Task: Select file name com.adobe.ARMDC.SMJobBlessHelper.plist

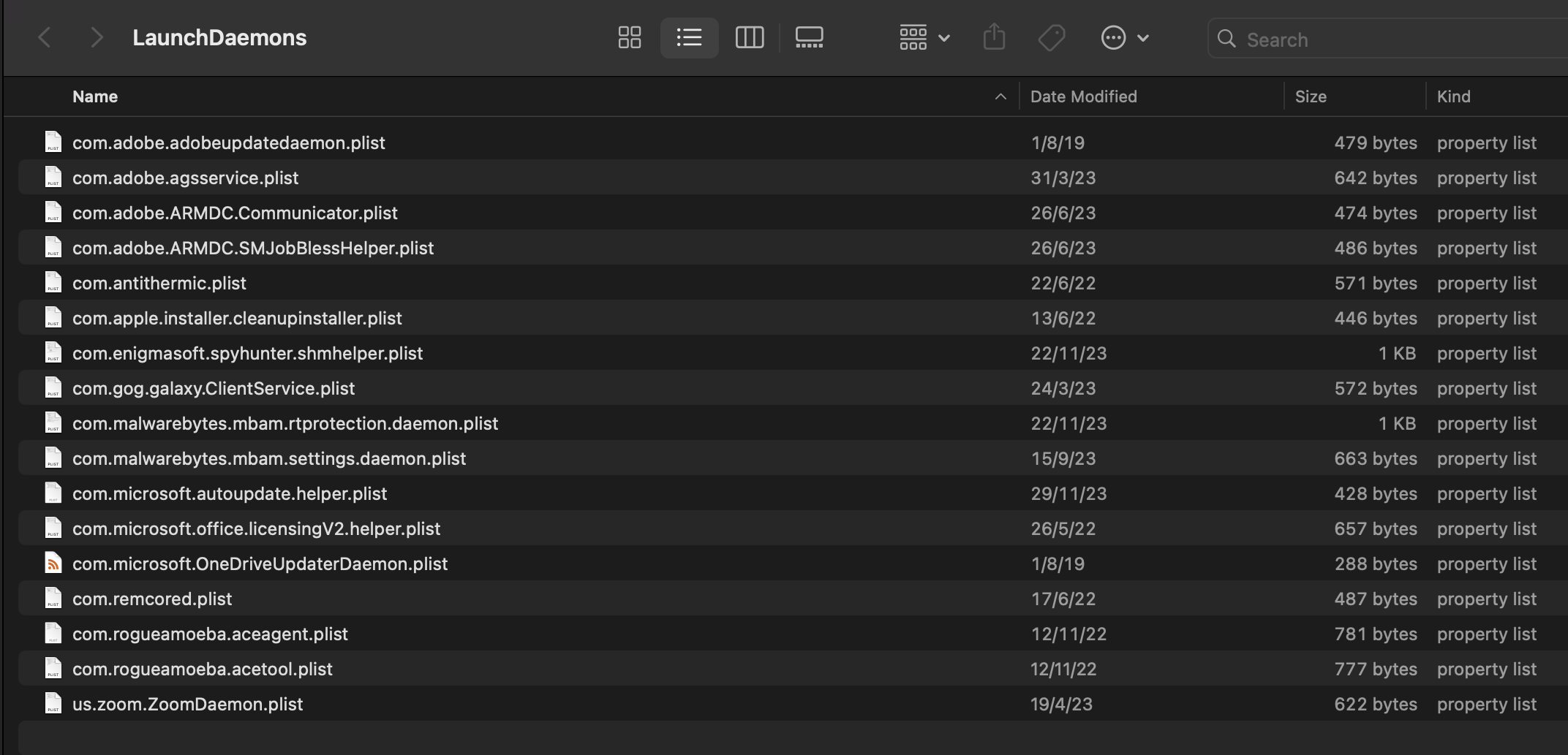Action: pos(253,248)
